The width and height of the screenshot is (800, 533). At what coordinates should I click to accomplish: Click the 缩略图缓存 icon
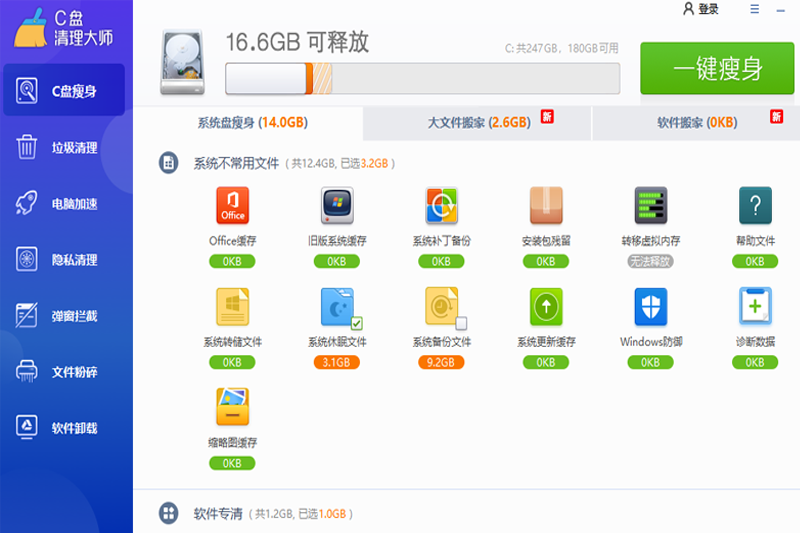tap(232, 407)
